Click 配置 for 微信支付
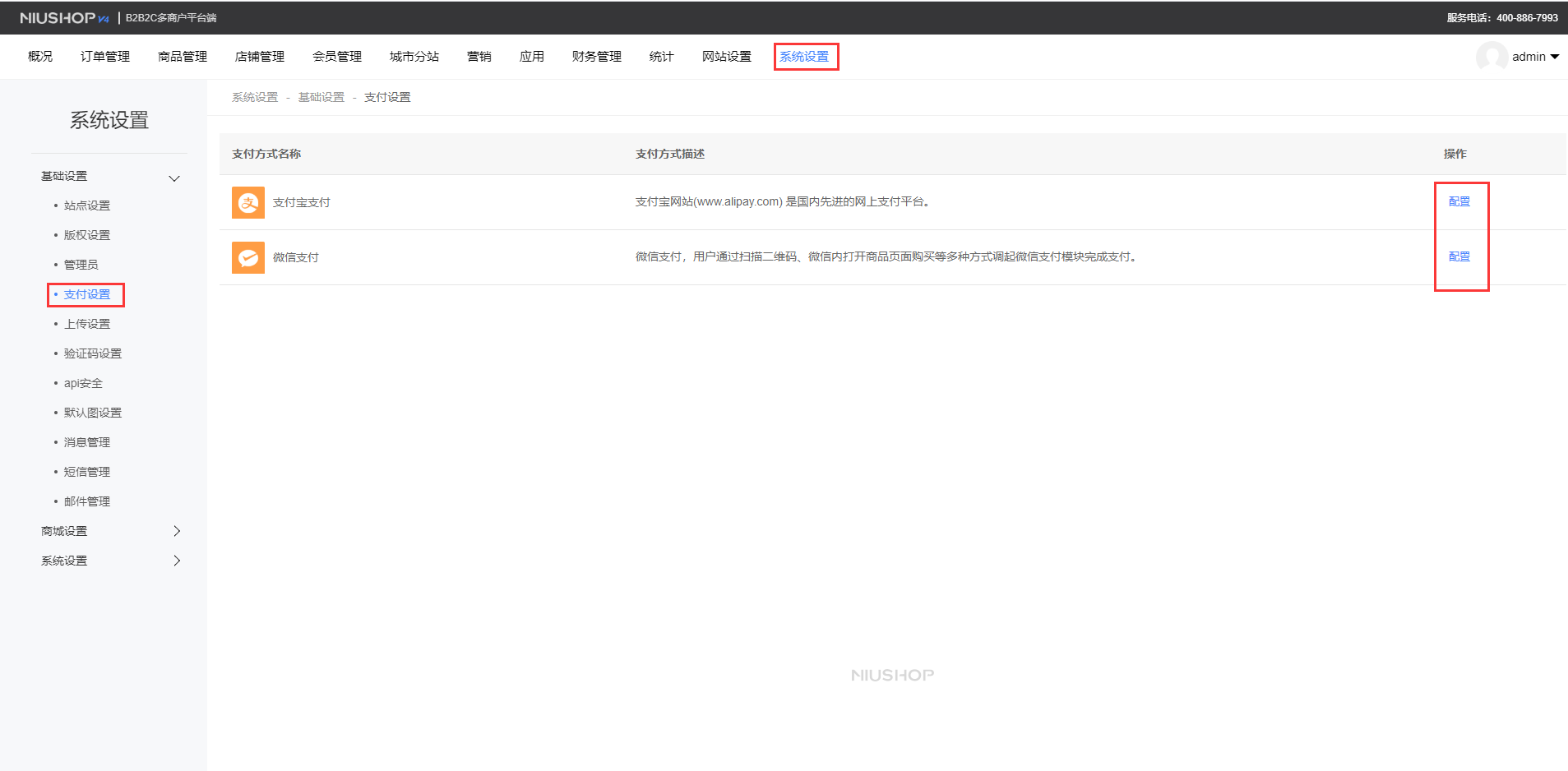The width and height of the screenshot is (1568, 771). pyautogui.click(x=1459, y=256)
